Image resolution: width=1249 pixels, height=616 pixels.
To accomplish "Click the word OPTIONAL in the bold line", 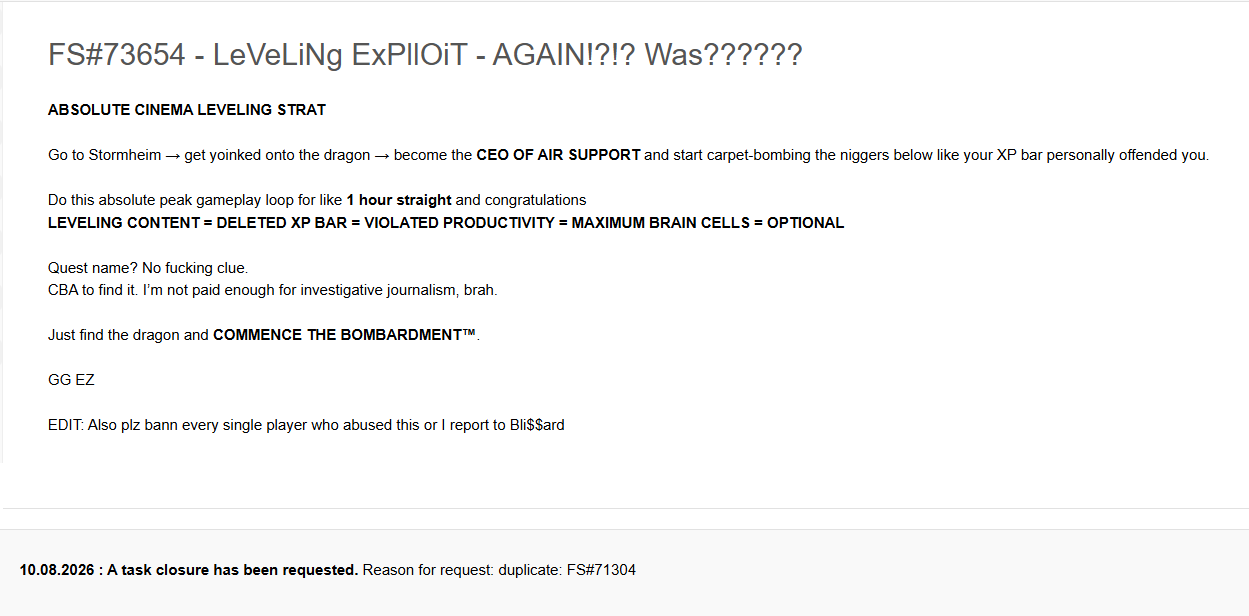I will (806, 223).
